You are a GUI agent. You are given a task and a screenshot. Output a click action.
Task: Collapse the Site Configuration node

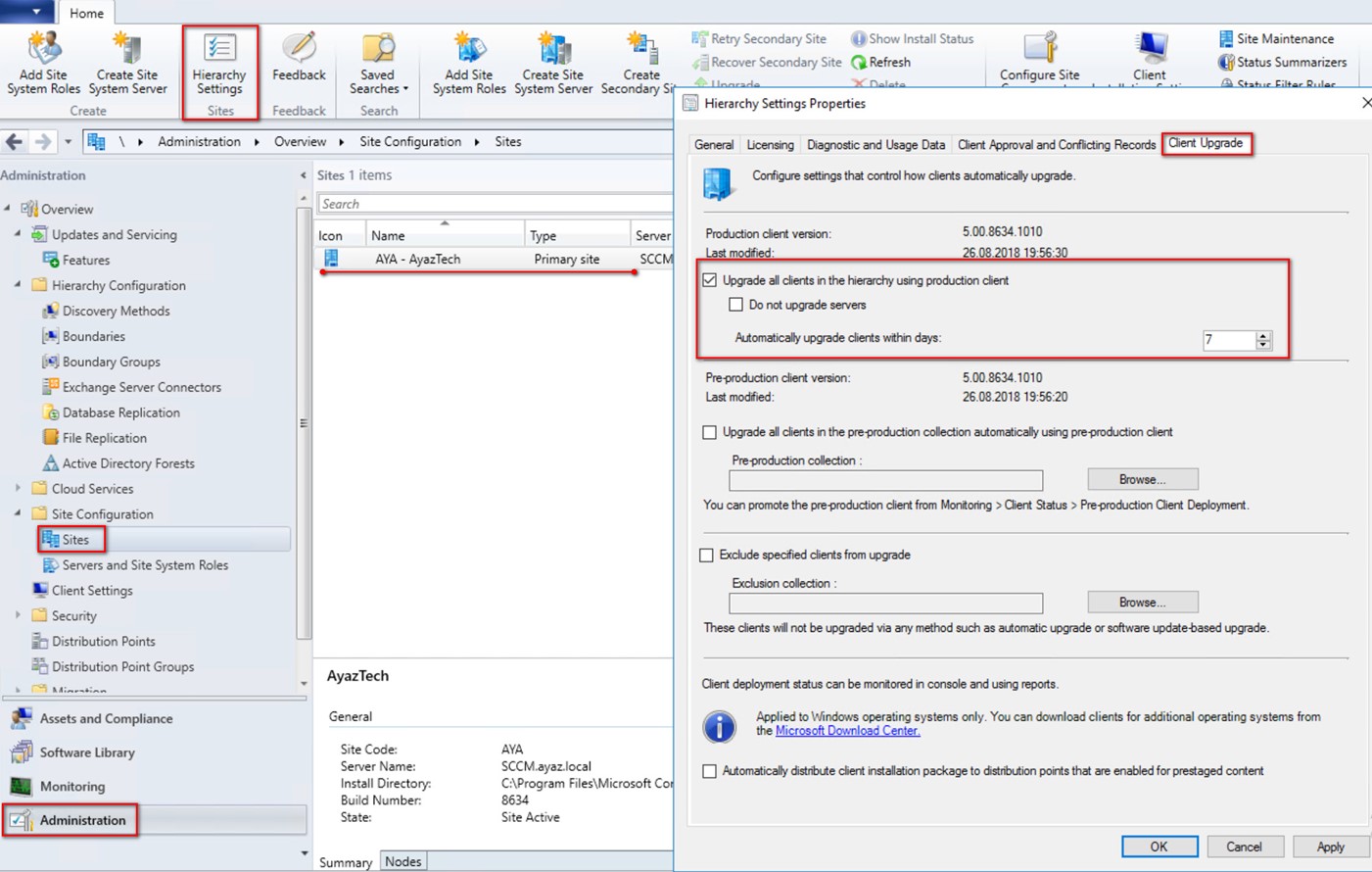18,513
